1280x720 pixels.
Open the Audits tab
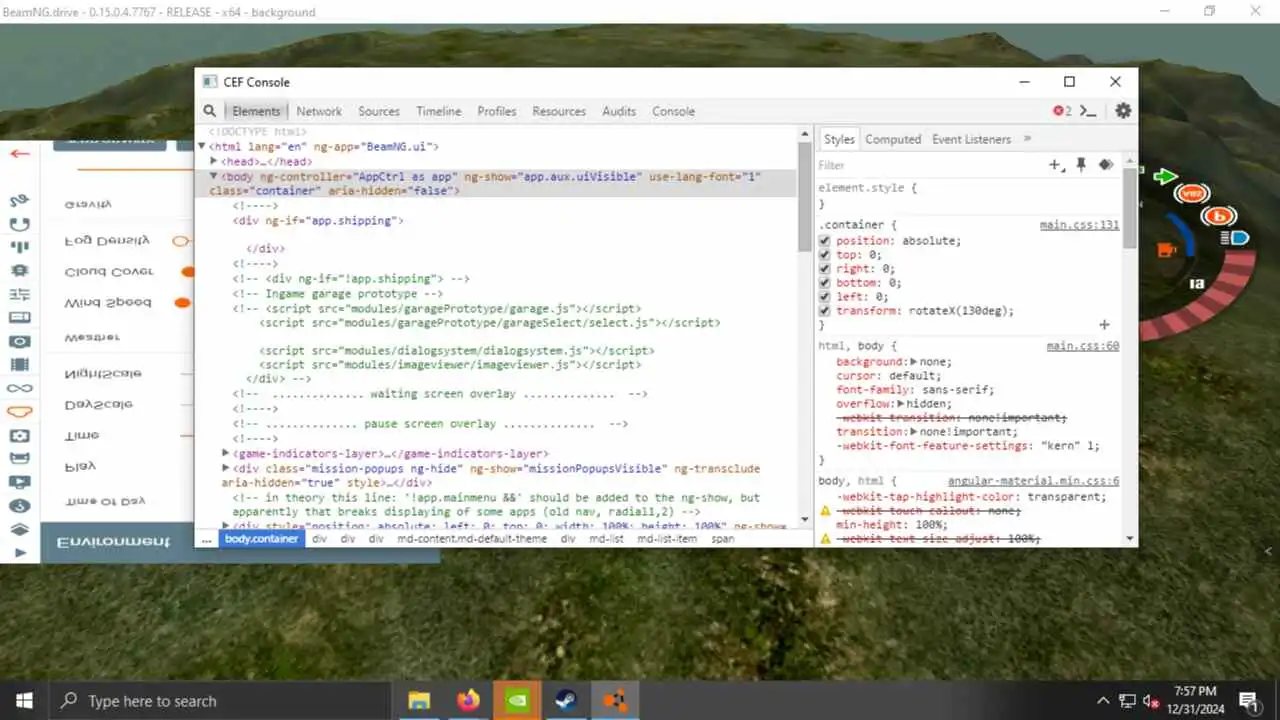[619, 111]
